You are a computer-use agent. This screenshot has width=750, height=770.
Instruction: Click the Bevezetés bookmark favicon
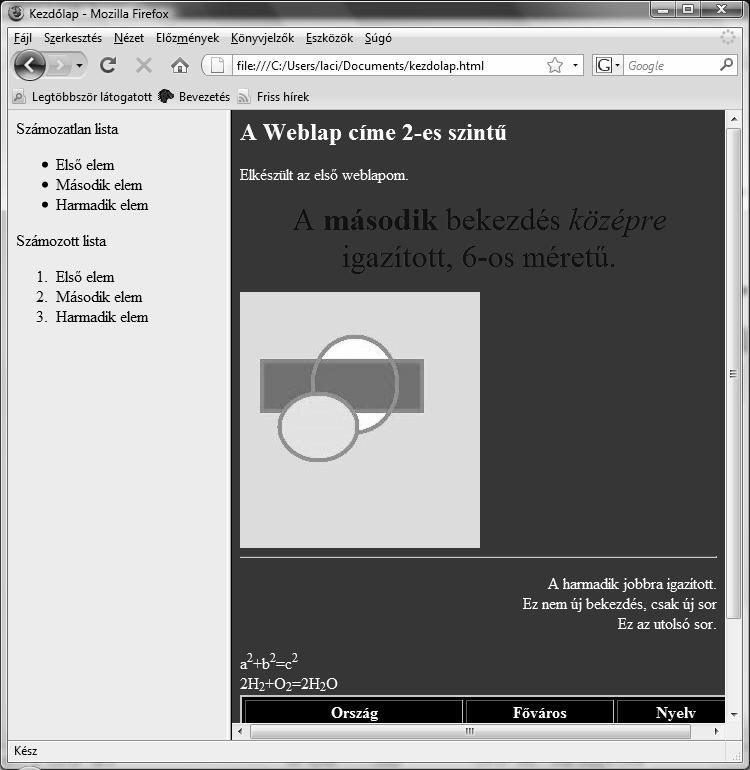tap(166, 96)
